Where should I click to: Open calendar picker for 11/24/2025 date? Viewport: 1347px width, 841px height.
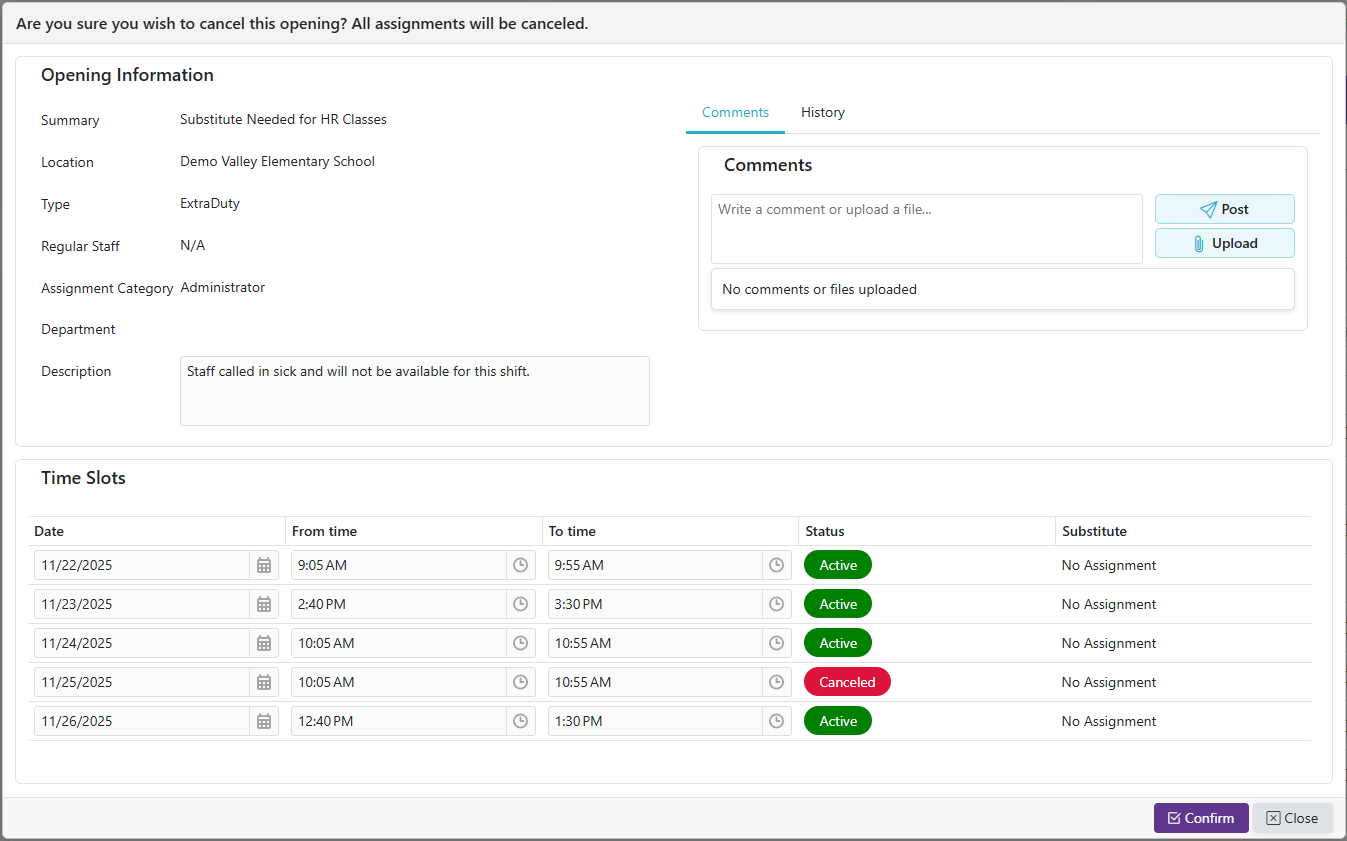pos(264,643)
